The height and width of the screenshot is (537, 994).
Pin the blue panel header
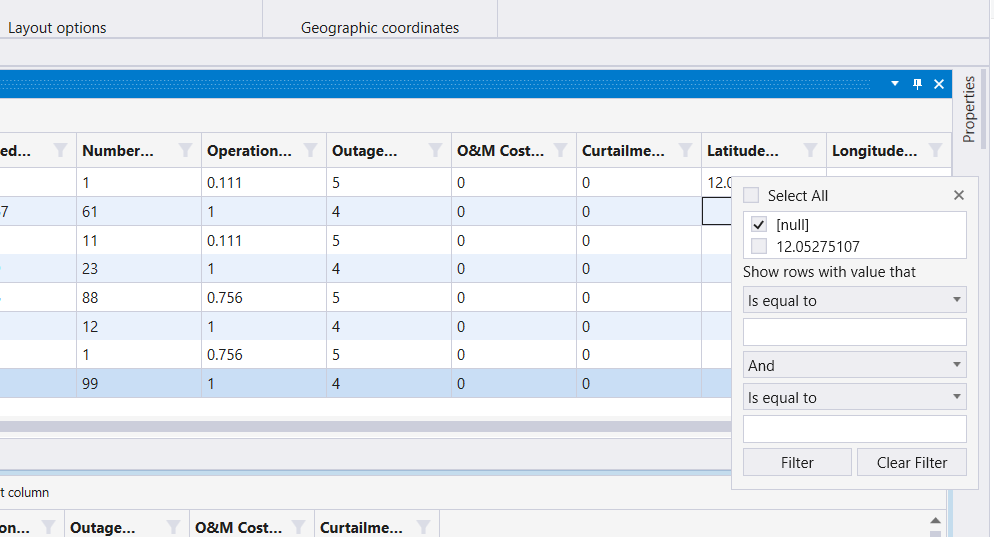coord(917,84)
